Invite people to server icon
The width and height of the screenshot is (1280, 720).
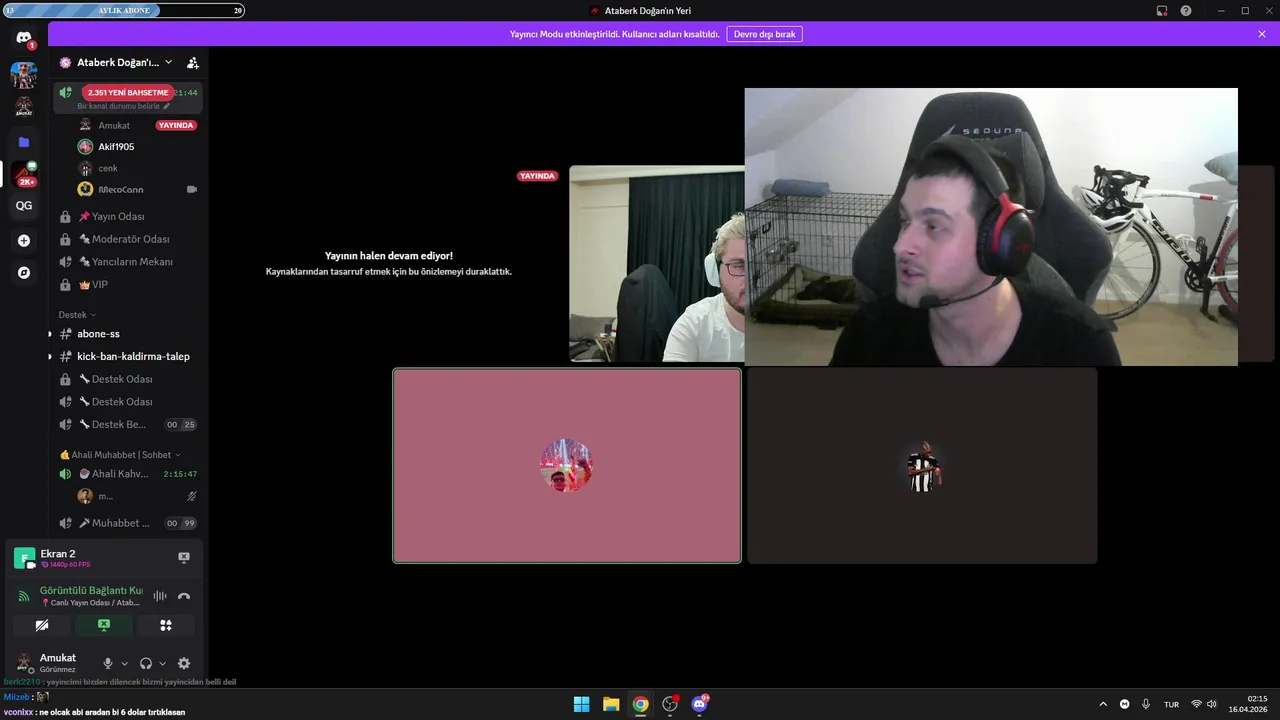(193, 62)
